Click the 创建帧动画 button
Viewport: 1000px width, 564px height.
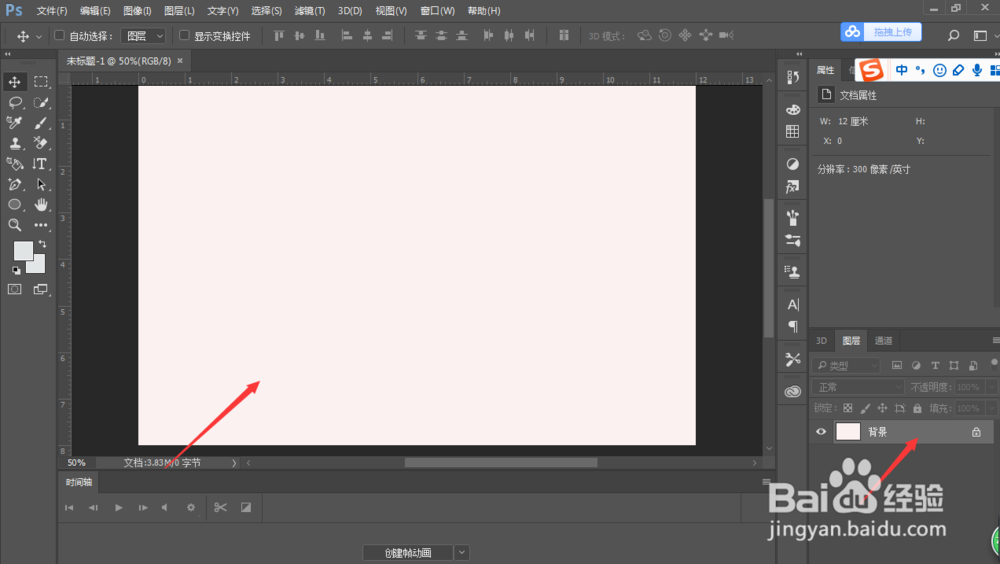(x=408, y=553)
